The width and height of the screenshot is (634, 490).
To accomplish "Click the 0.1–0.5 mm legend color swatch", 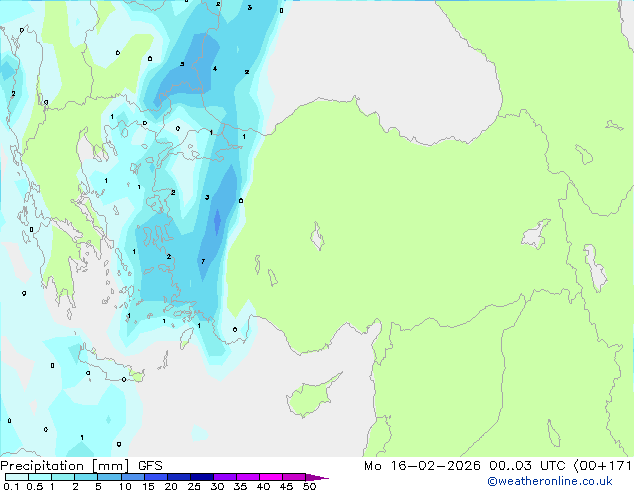I will coord(17,477).
